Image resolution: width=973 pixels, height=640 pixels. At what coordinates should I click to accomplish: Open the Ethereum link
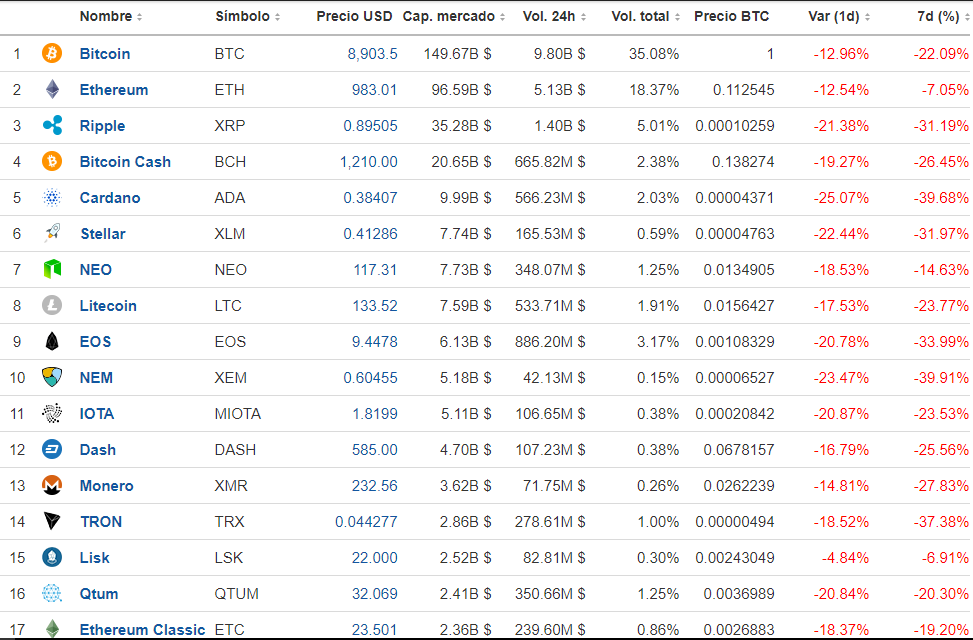(x=114, y=90)
